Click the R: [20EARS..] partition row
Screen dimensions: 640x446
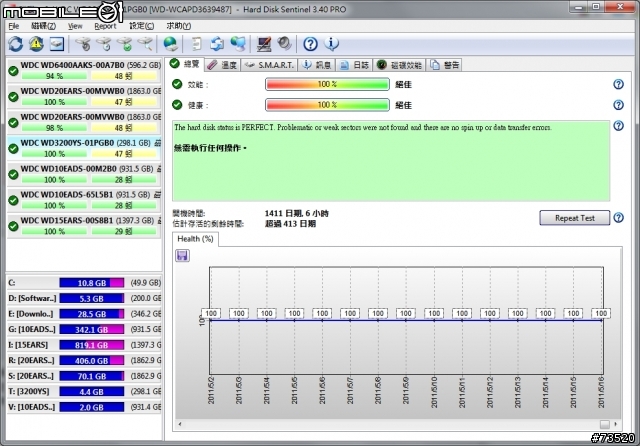coord(84,360)
